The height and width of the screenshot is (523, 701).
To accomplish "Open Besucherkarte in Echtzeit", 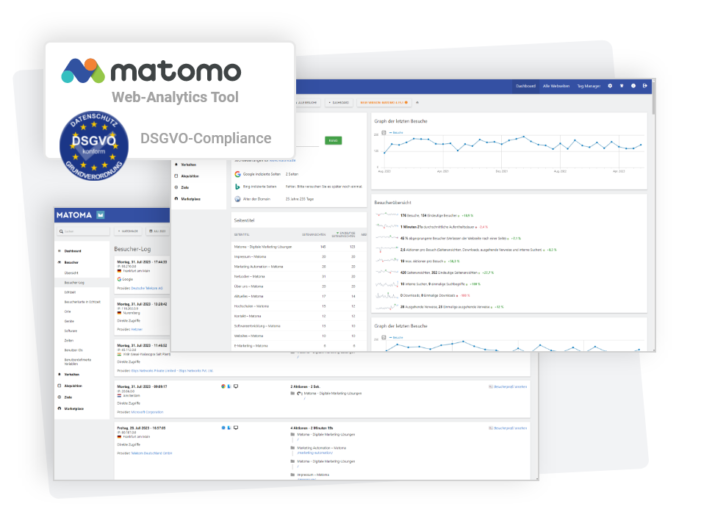I will pos(83,302).
